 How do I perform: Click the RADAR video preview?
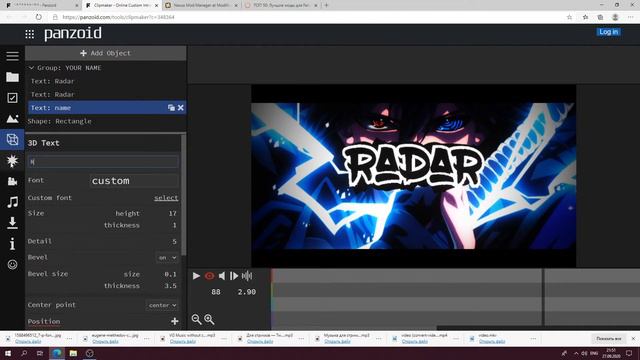(x=413, y=176)
